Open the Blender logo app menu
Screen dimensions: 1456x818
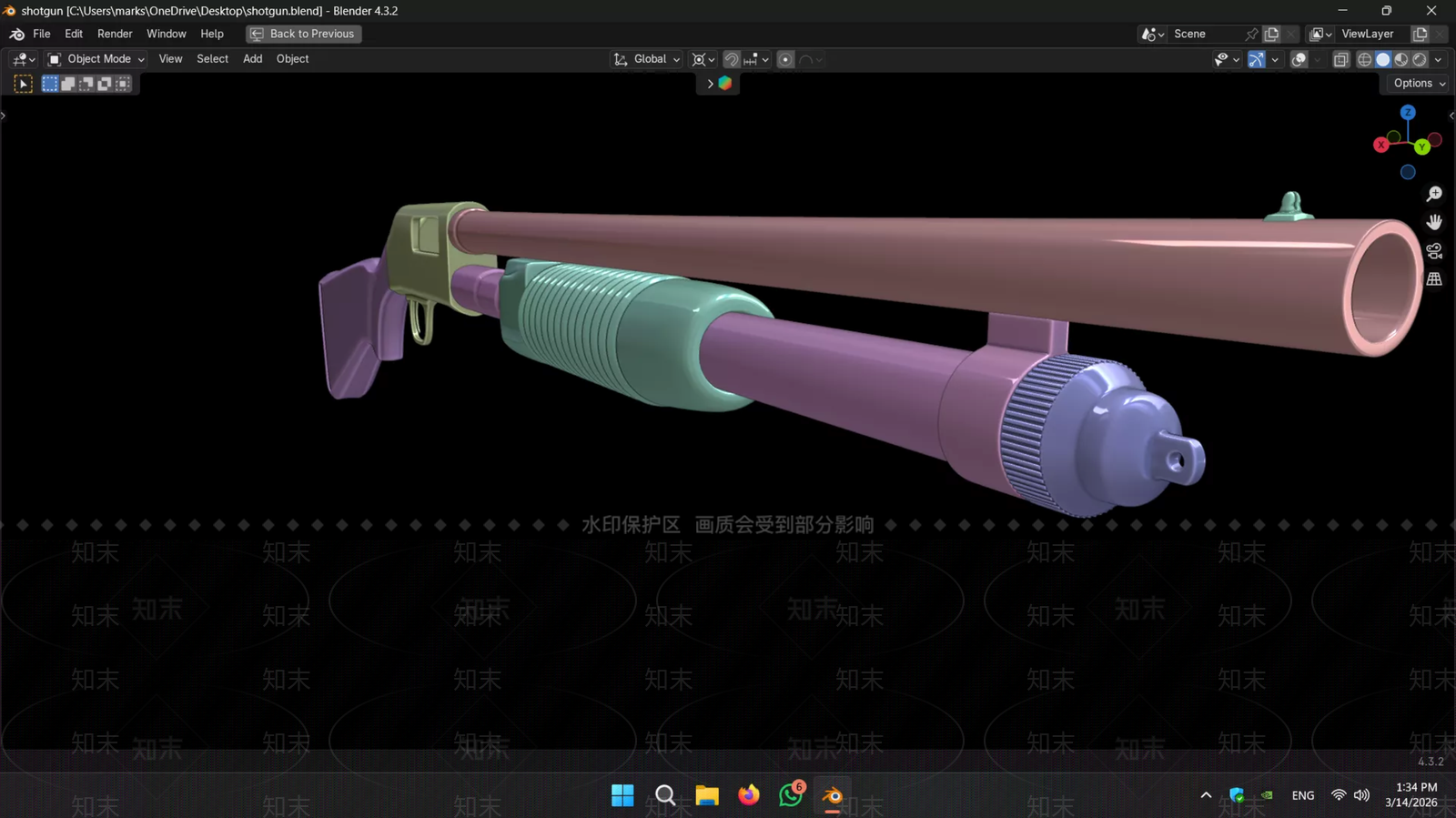(x=16, y=34)
